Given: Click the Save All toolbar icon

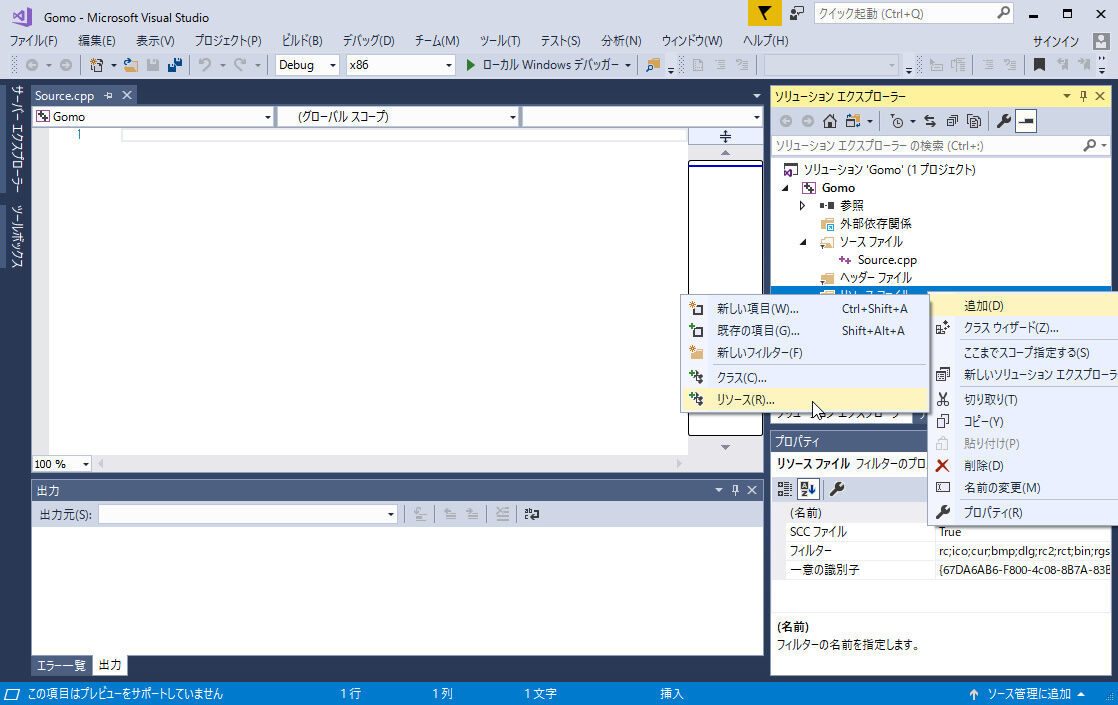Looking at the screenshot, I should pyautogui.click(x=175, y=65).
